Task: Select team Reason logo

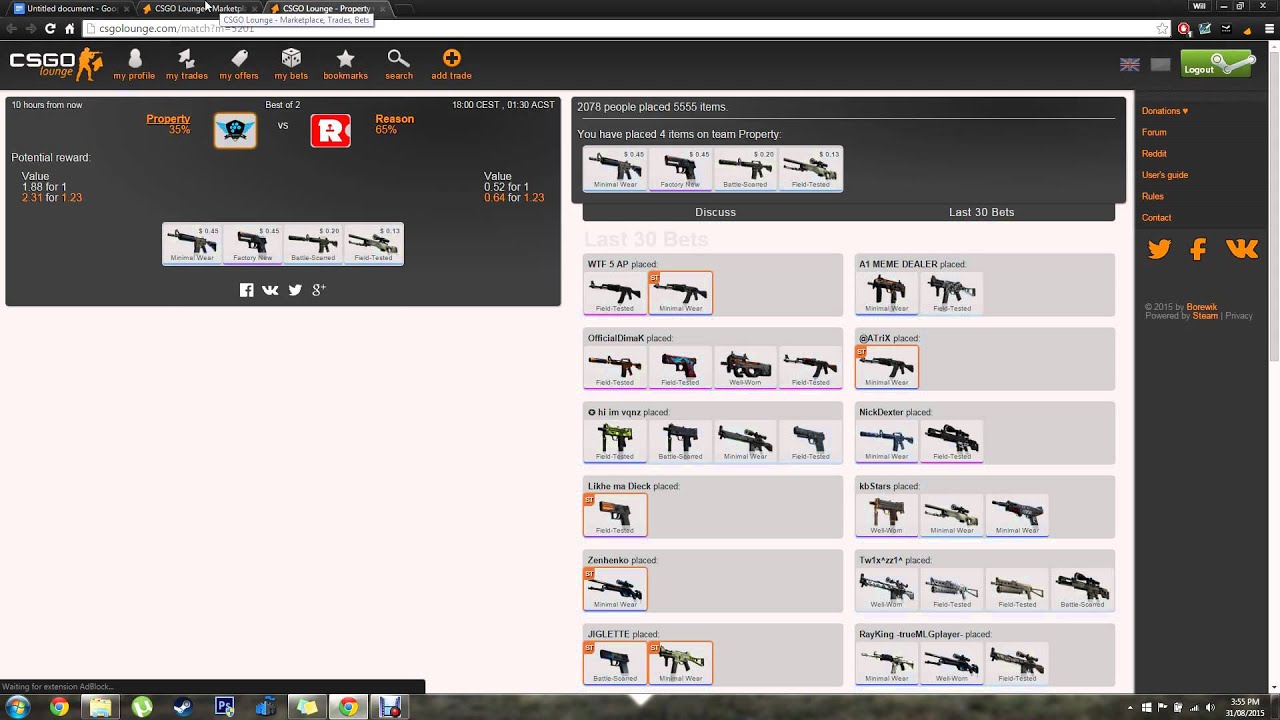Action: [330, 130]
